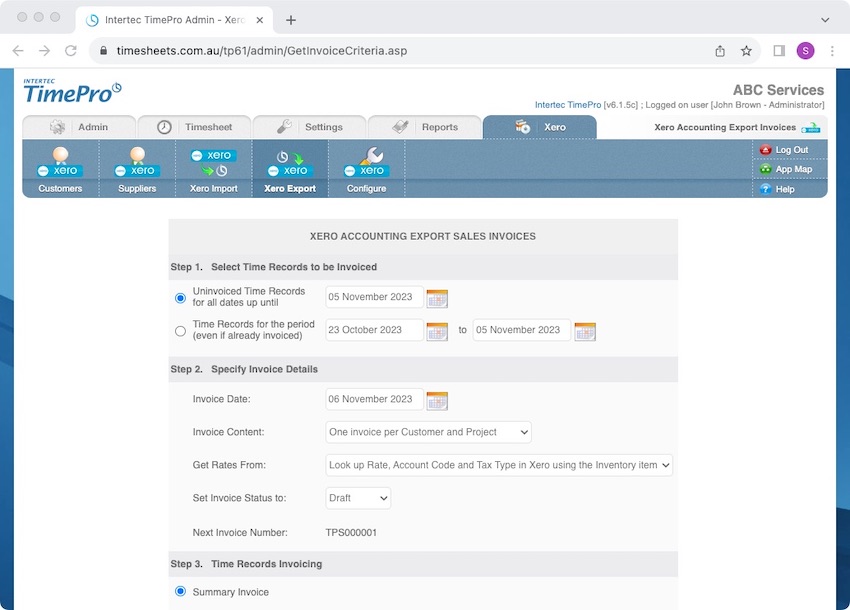
Task: Open the Set Invoice Status dropdown
Action: (358, 498)
